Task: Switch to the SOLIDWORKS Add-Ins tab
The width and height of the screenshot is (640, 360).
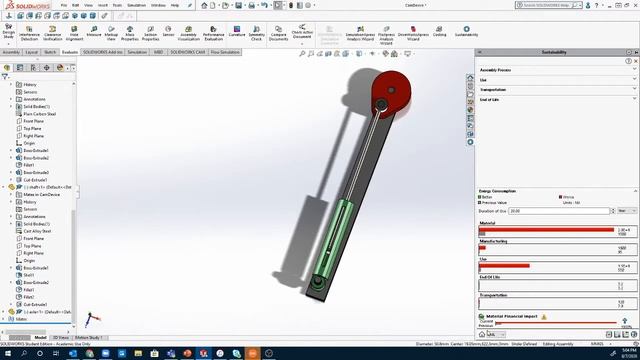Action: click(x=102, y=52)
